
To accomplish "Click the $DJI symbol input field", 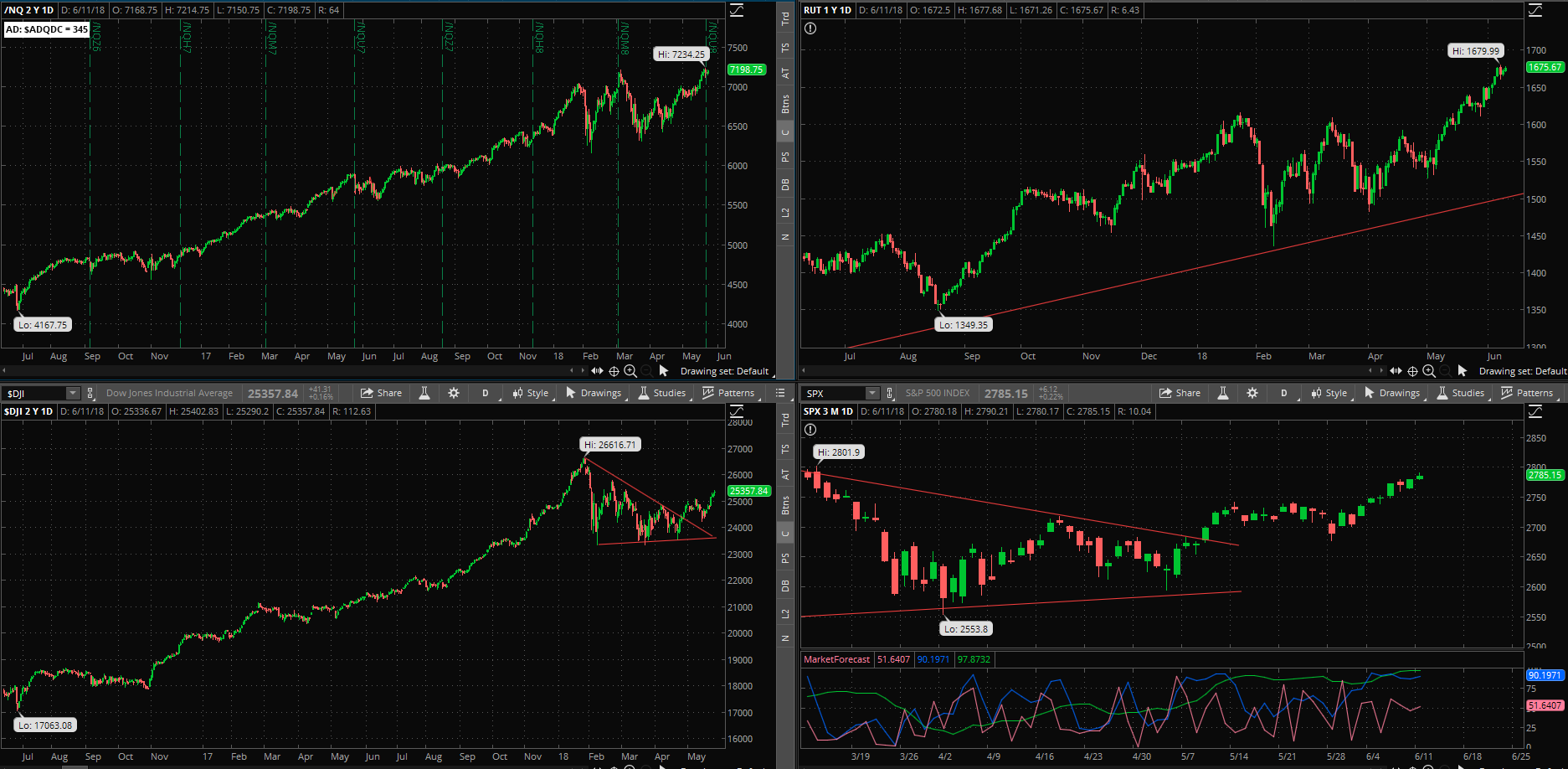I will (34, 393).
